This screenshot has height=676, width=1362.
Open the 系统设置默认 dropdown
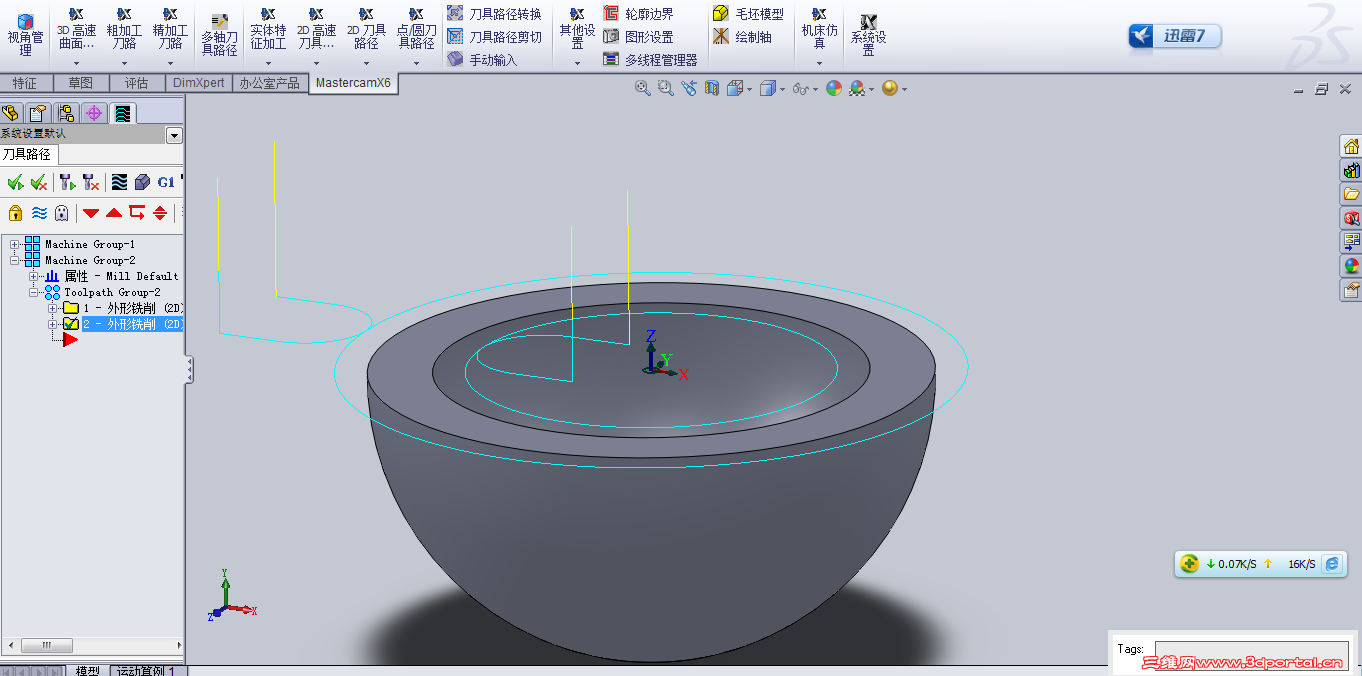tap(174, 135)
